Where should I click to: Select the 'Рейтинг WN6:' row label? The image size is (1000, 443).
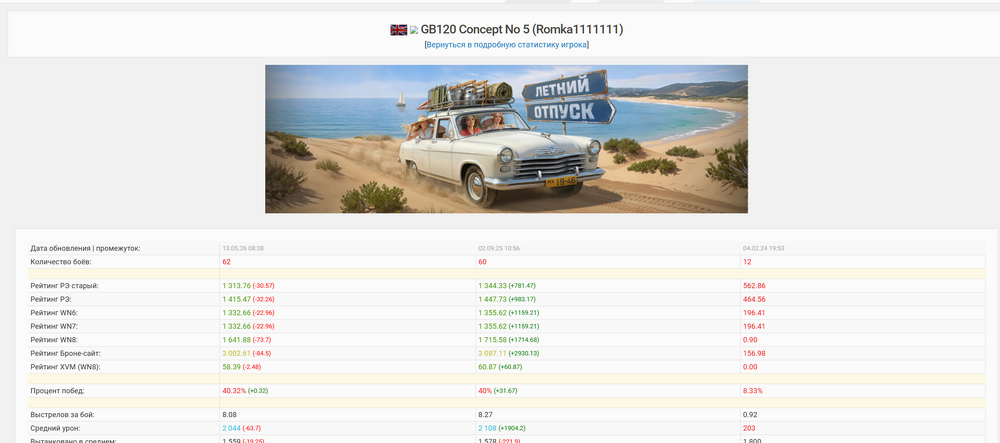point(54,313)
